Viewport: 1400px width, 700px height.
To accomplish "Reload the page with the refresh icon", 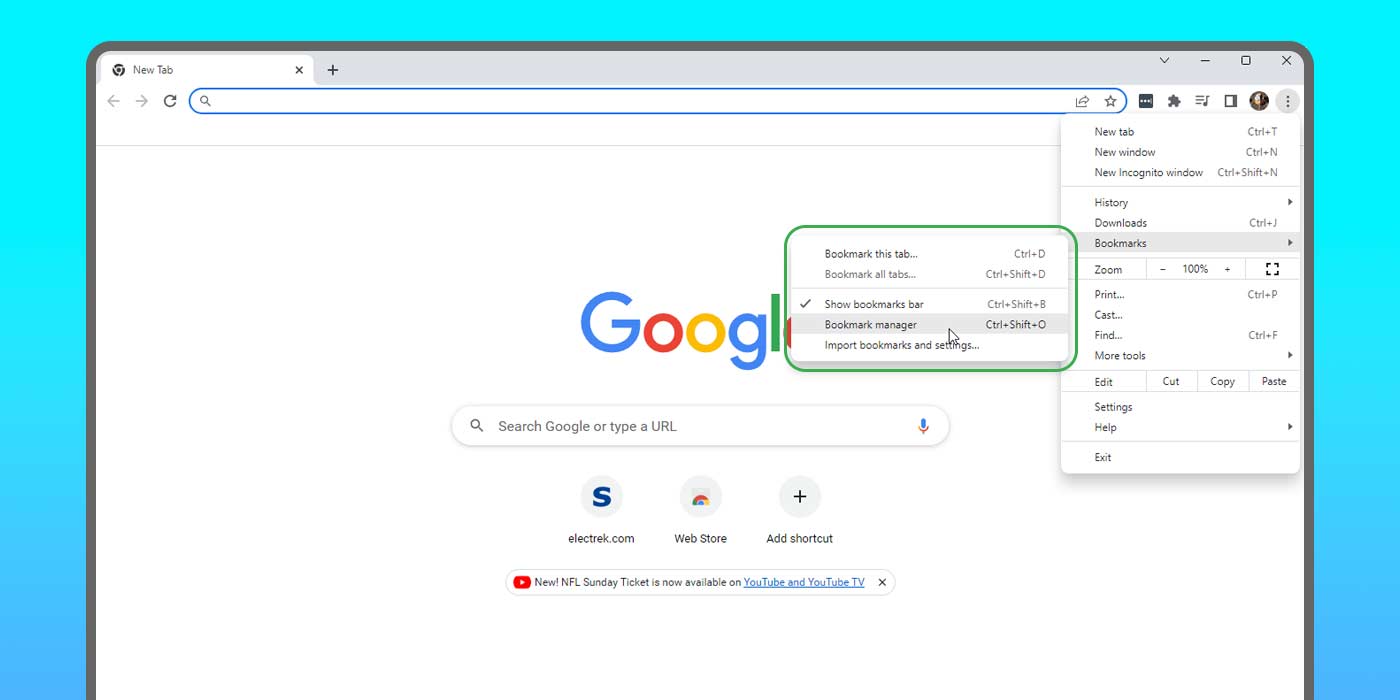I will 169,100.
